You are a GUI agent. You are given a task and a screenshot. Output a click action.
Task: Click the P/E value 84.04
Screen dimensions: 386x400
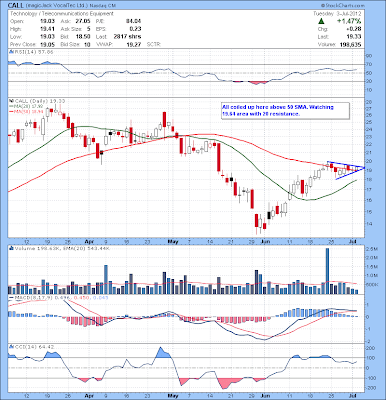pos(134,21)
